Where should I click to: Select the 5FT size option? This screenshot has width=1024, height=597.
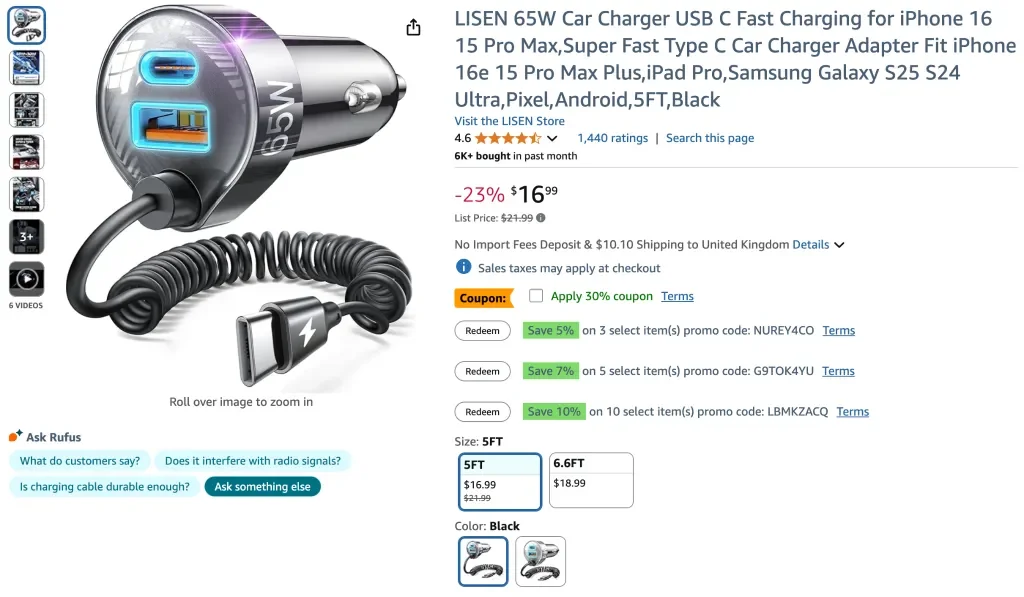(x=499, y=480)
